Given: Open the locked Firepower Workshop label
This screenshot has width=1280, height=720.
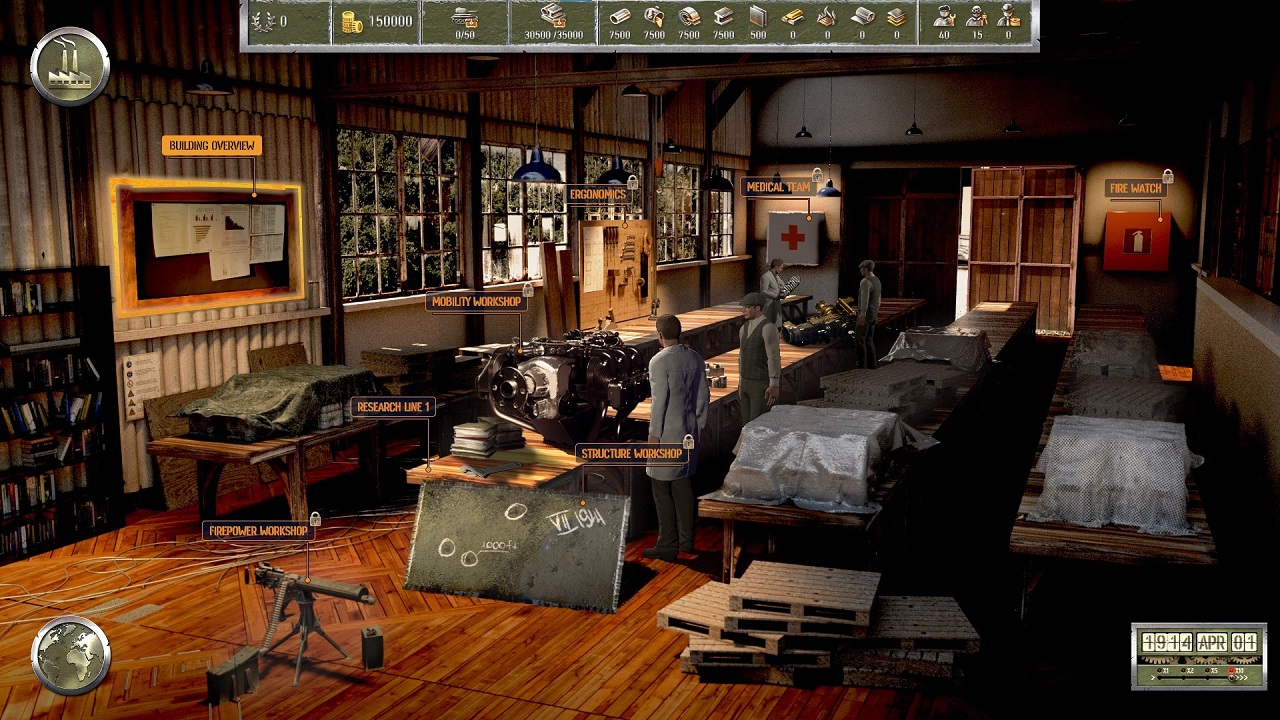Looking at the screenshot, I should point(258,531).
